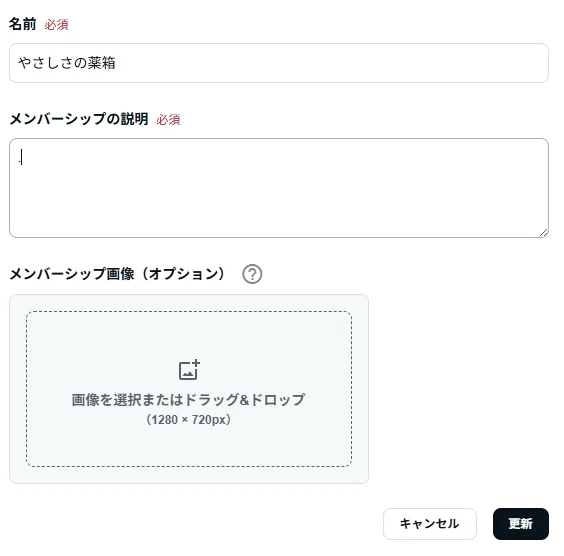564x556 pixels.
Task: Click the メンバーシップの説明 label
Action: pyautogui.click(x=79, y=119)
